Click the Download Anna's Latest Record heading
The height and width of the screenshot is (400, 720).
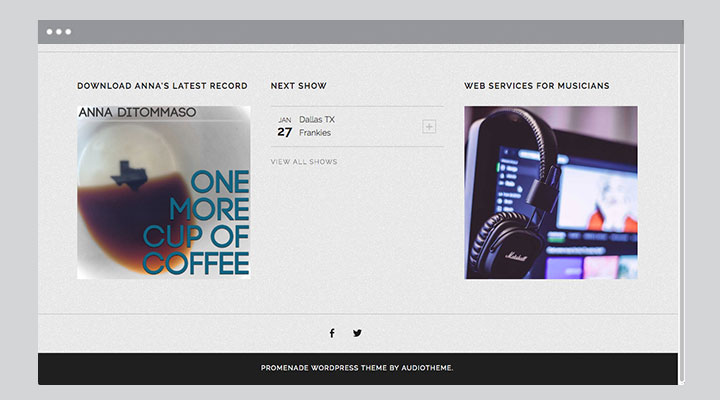[x=162, y=86]
